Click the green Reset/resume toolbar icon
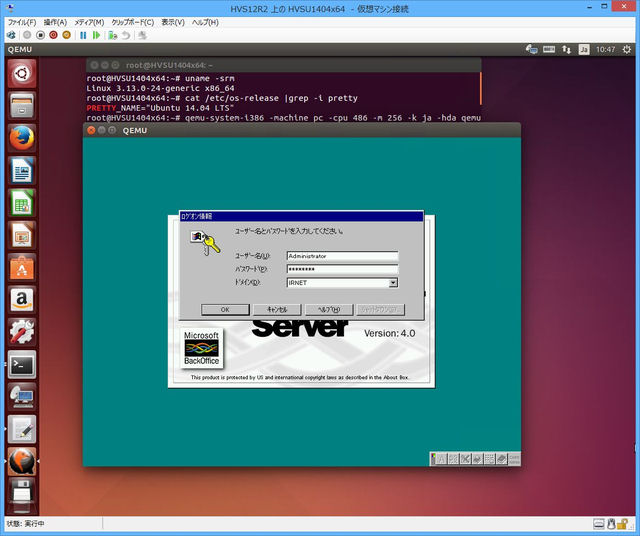Screen dimensions: 640x536 point(96,36)
